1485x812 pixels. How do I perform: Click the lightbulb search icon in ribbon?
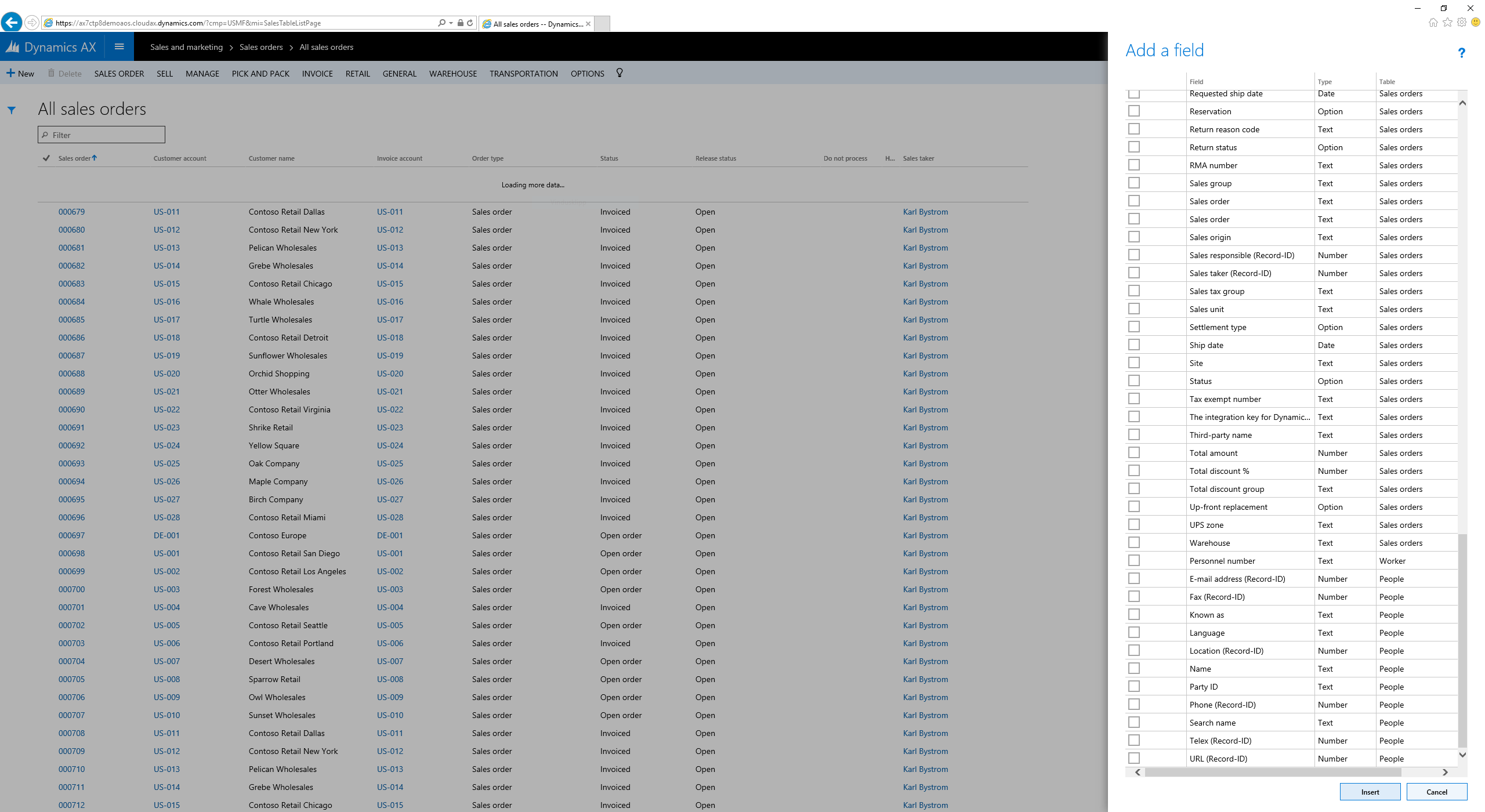(x=620, y=73)
